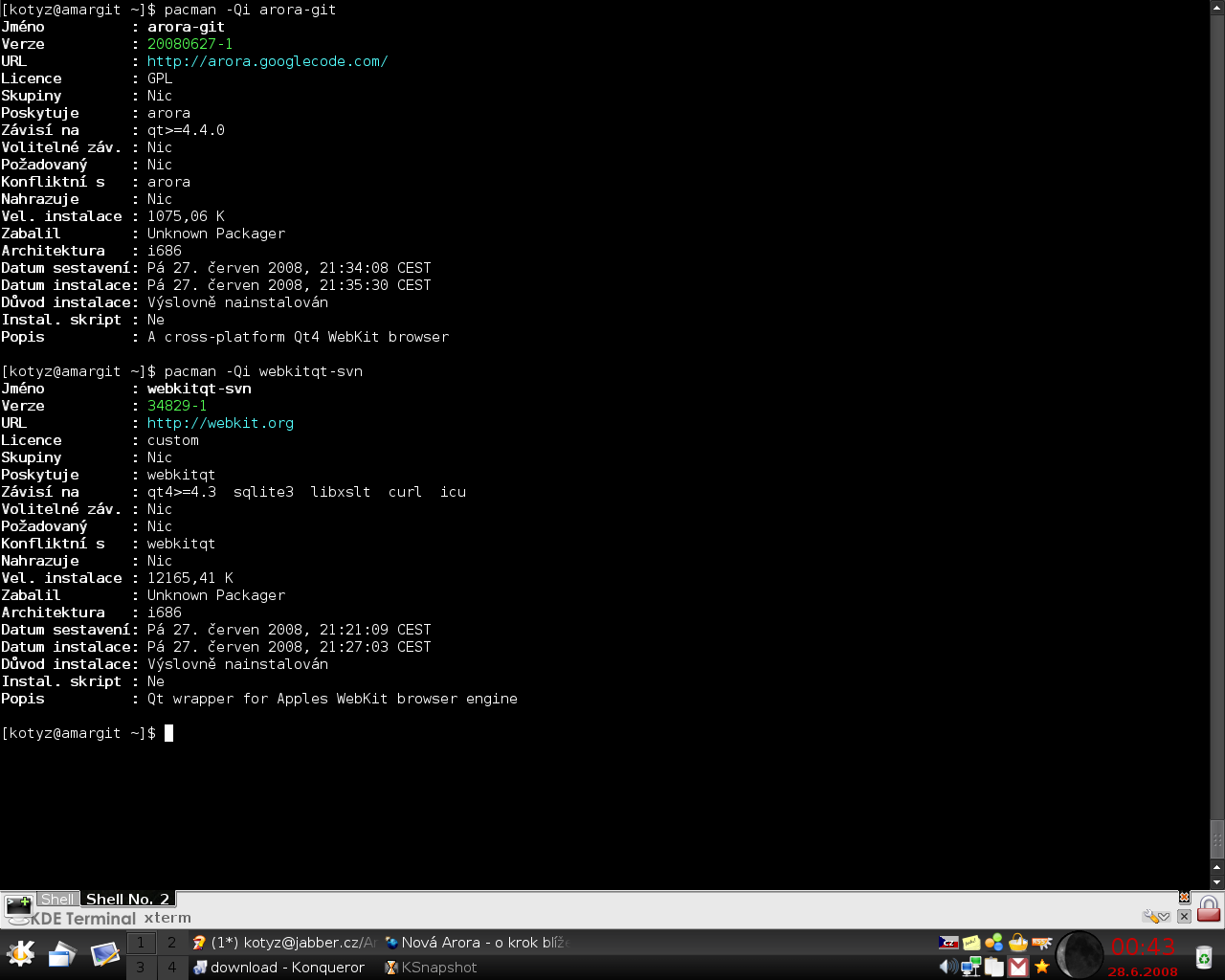The height and width of the screenshot is (980, 1225).
Task: Switch to the Shell tab
Action: (x=57, y=899)
